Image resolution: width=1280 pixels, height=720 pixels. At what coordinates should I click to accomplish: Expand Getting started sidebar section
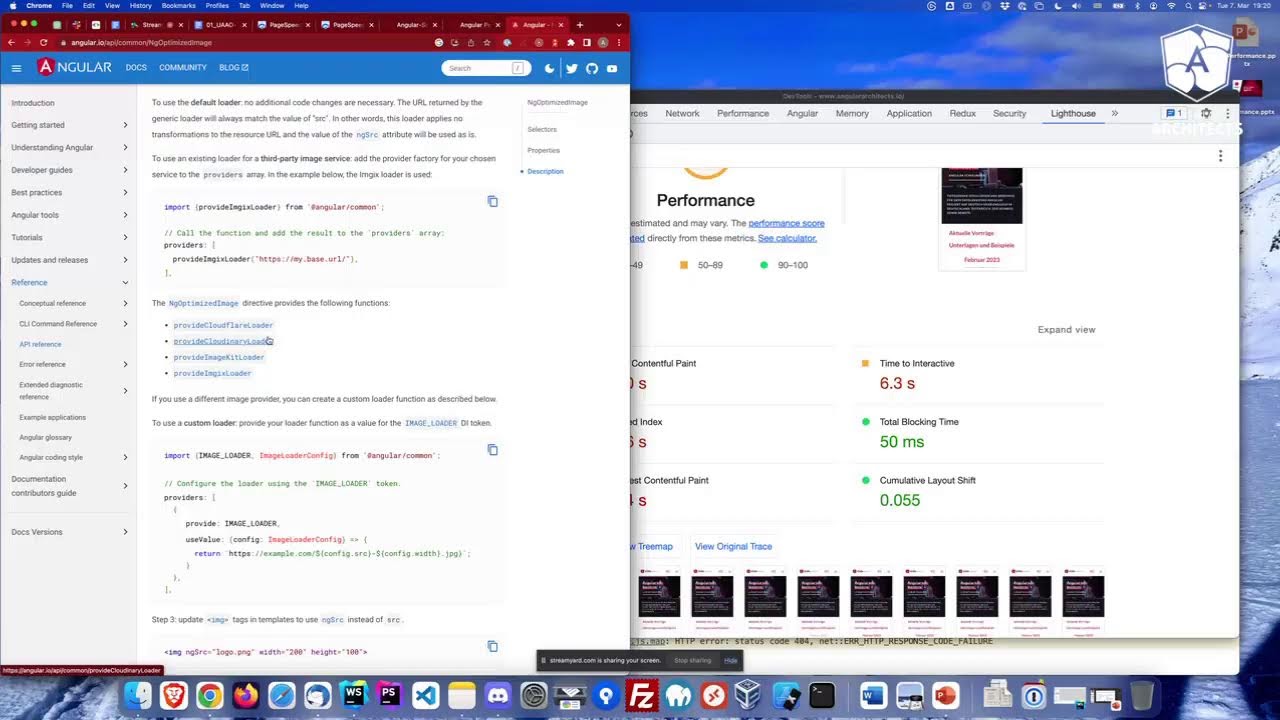coord(125,125)
